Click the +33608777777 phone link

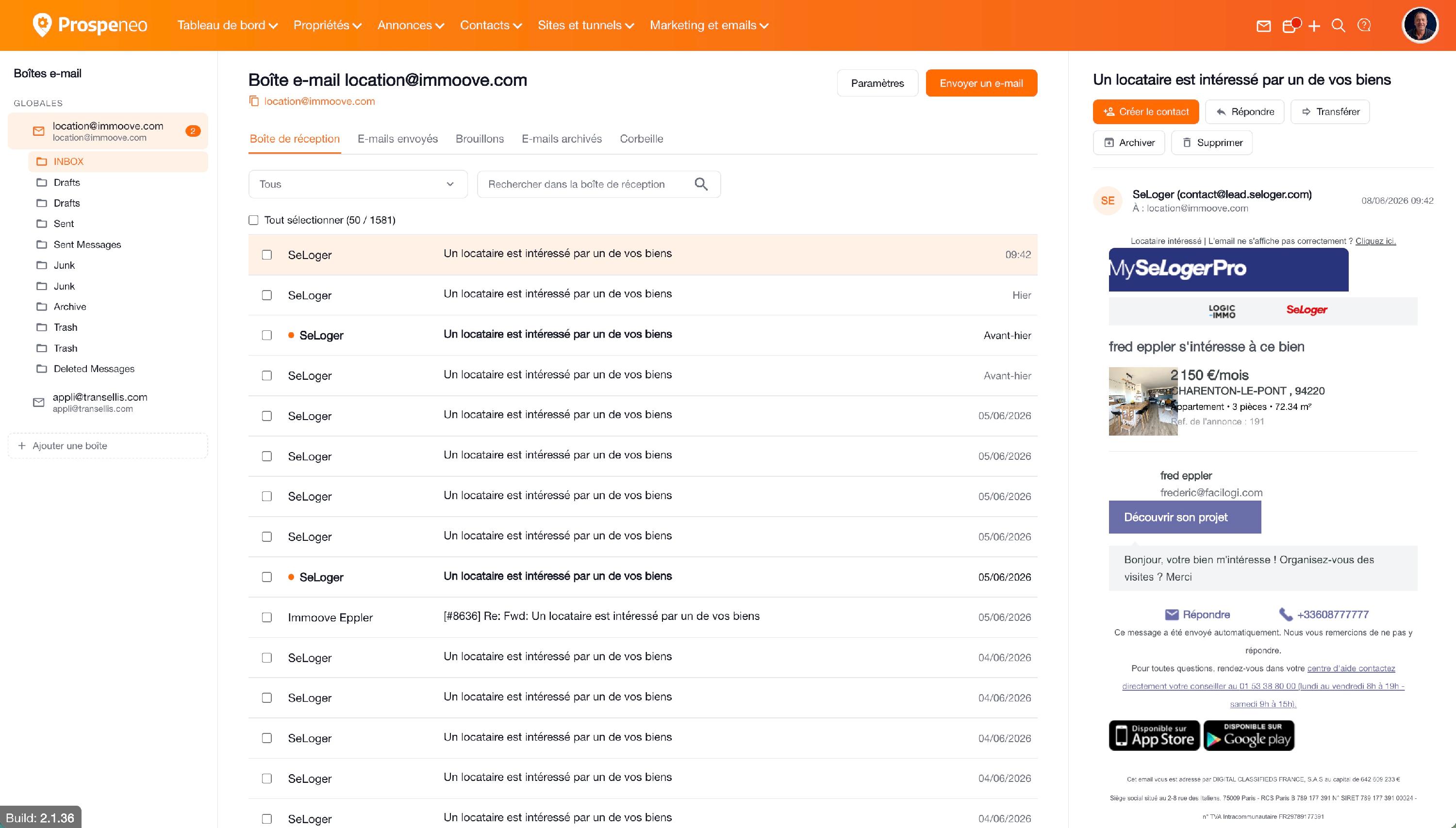(x=1324, y=615)
